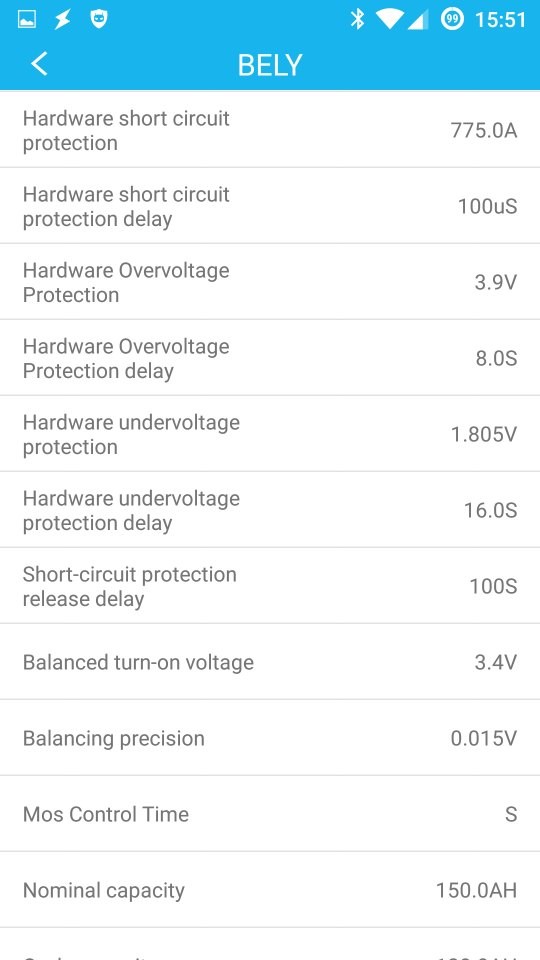Tap the lightning bolt notification icon
This screenshot has height=960, width=540.
tap(62, 20)
